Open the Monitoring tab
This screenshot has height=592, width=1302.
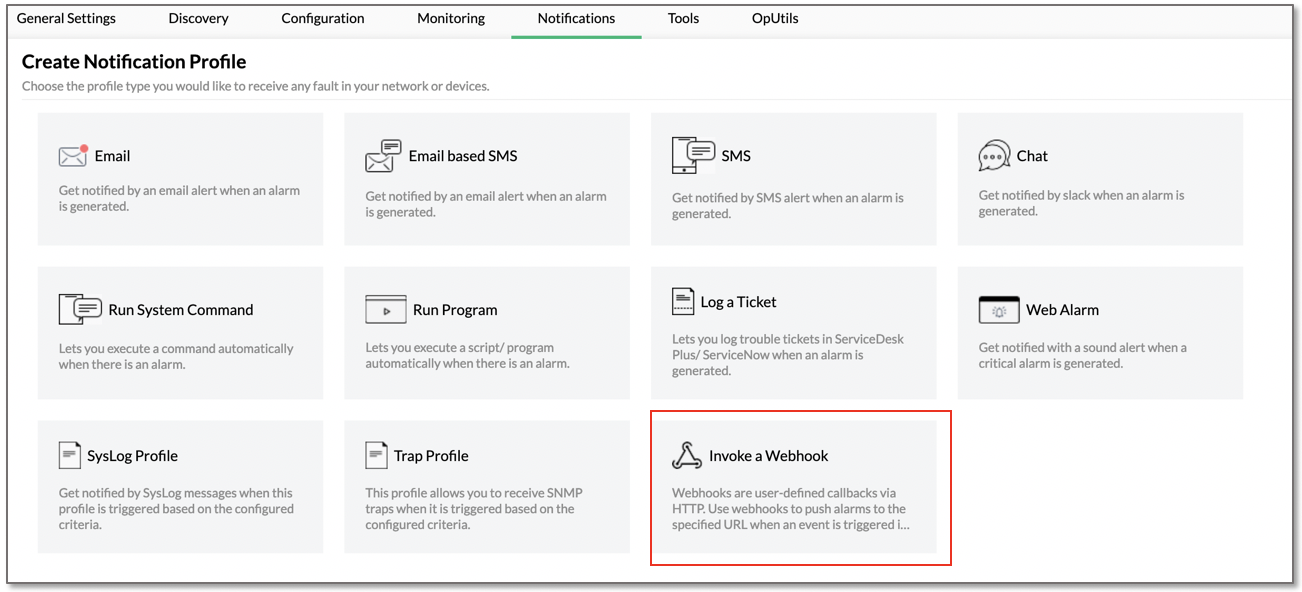point(451,18)
